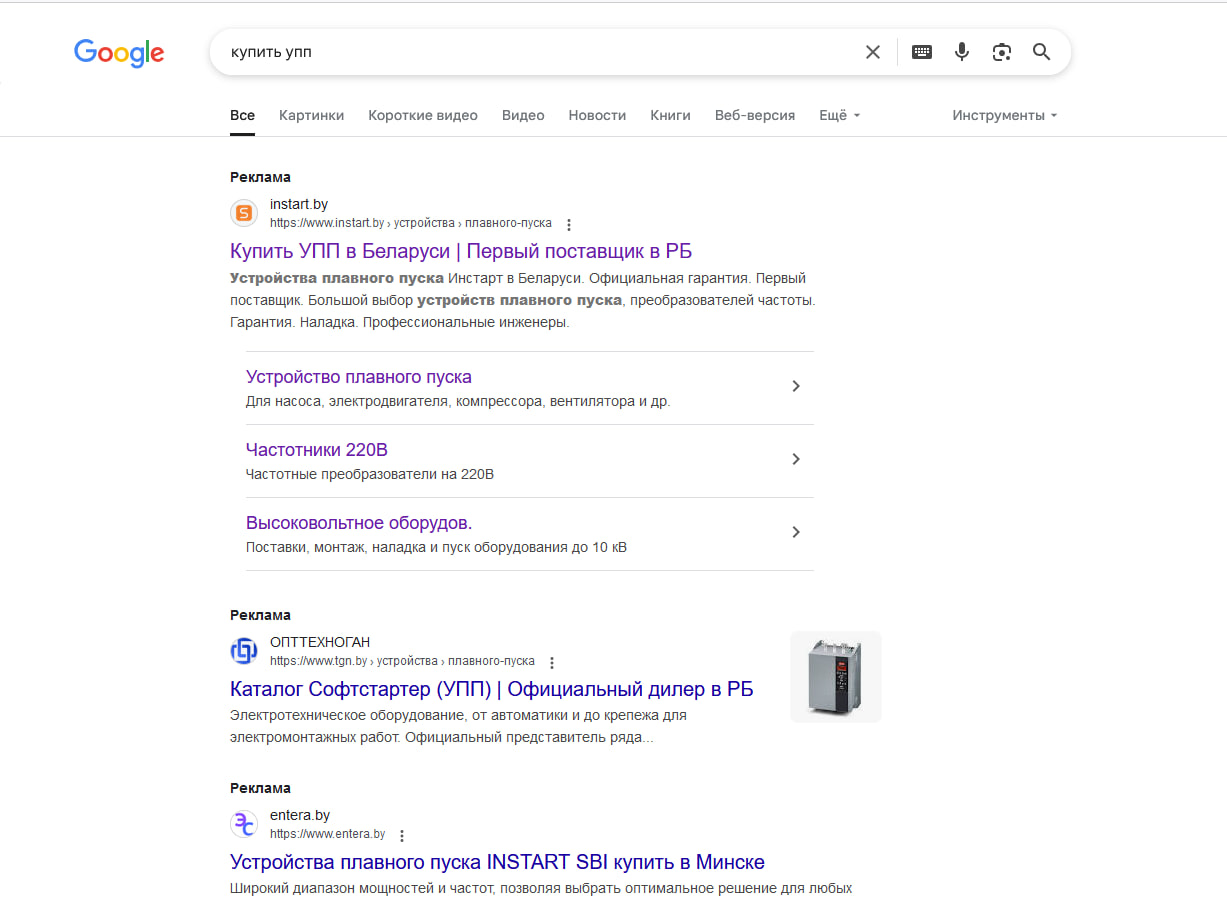The image size is (1227, 907).
Task: Click chevron next to Устройство плавного пуска
Action: coord(796,386)
